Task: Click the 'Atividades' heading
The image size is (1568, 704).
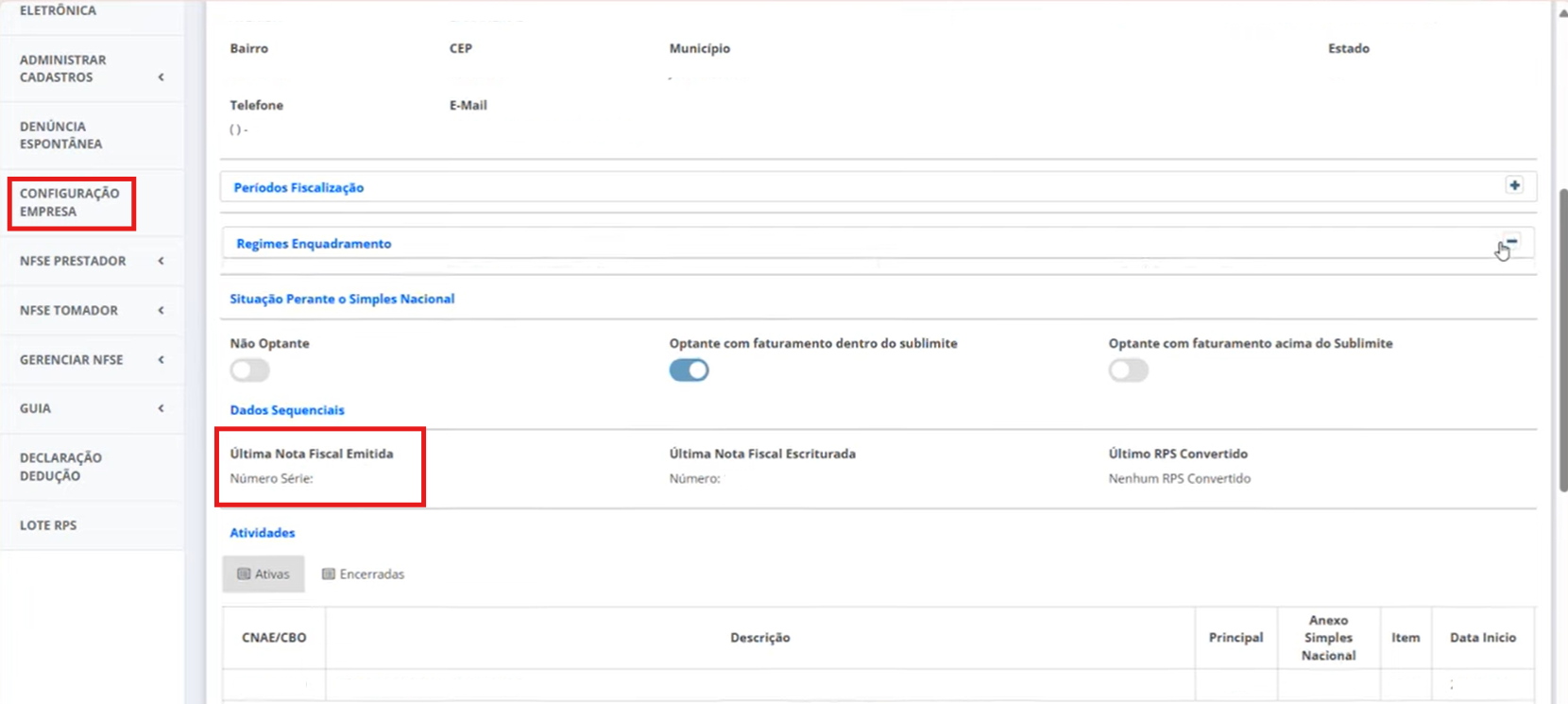Action: (263, 533)
